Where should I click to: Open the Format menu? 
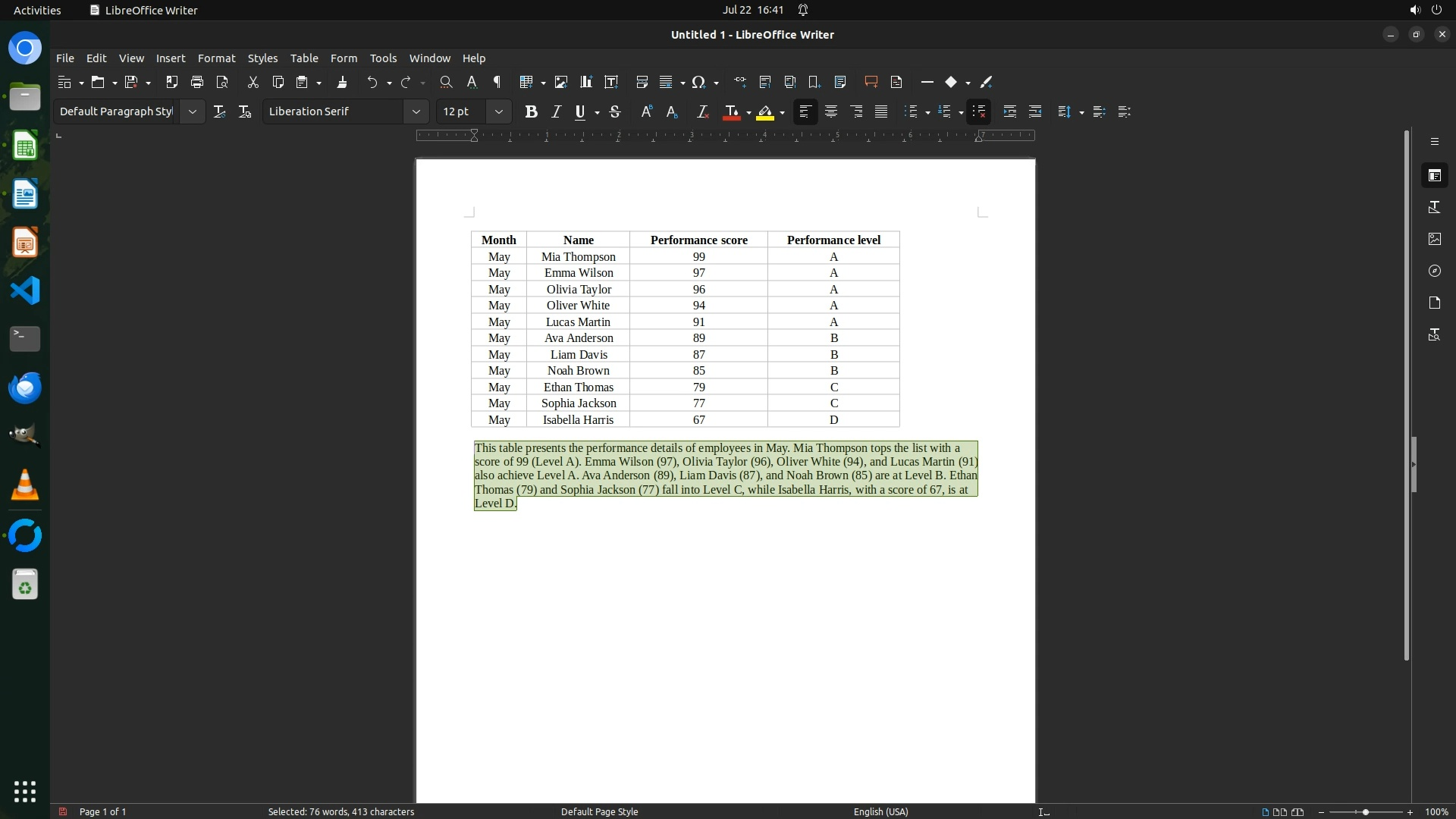coord(216,58)
